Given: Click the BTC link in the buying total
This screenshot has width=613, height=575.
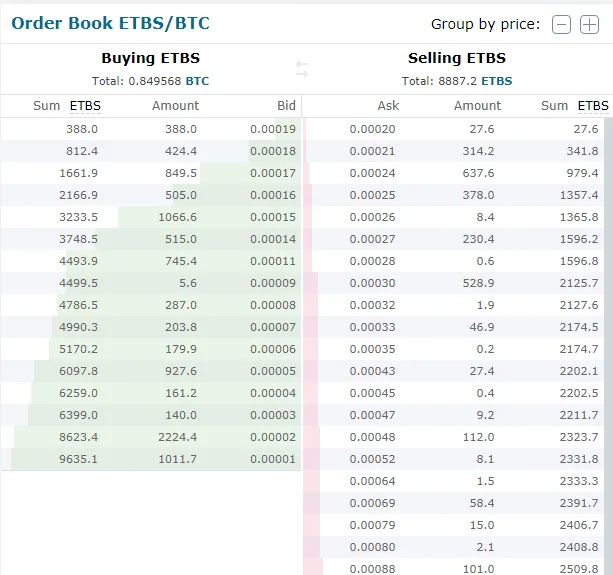Looking at the screenshot, I should [197, 81].
